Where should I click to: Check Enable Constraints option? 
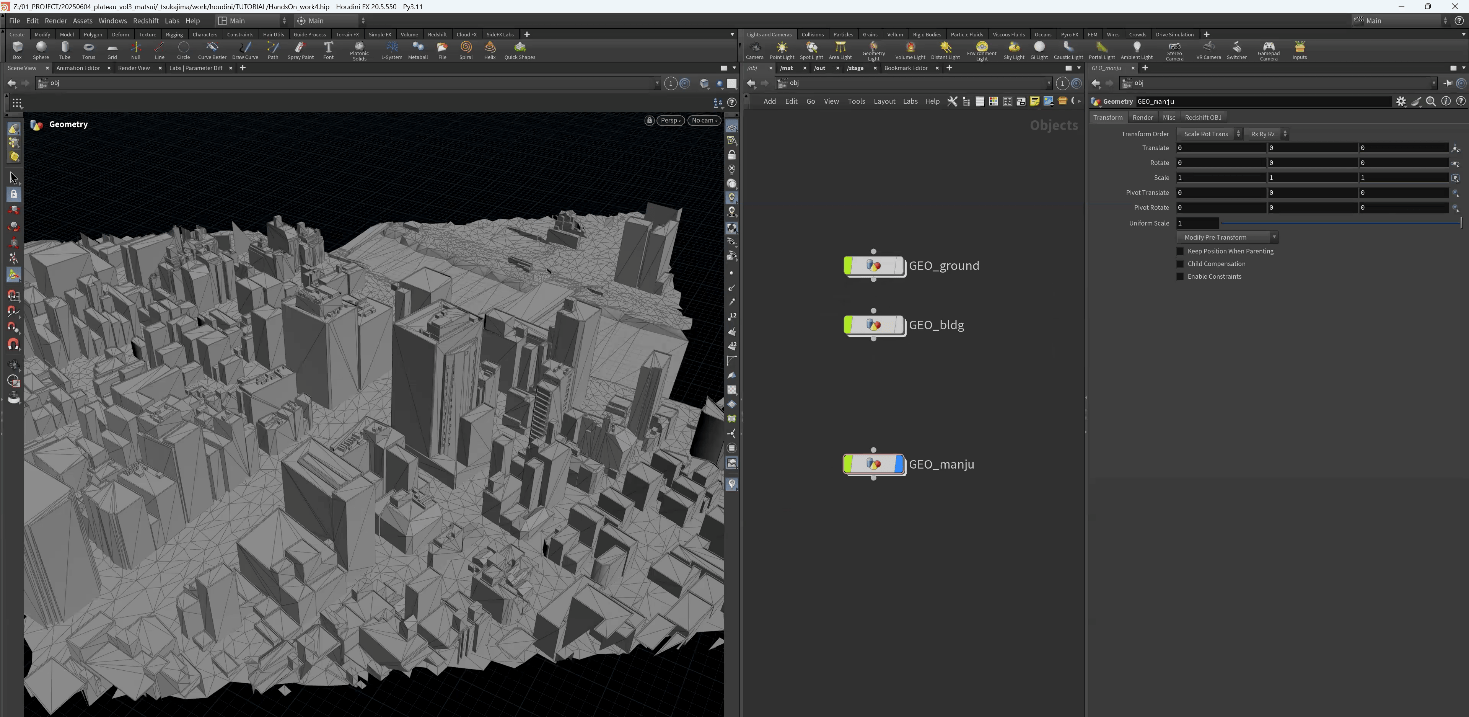point(1180,276)
